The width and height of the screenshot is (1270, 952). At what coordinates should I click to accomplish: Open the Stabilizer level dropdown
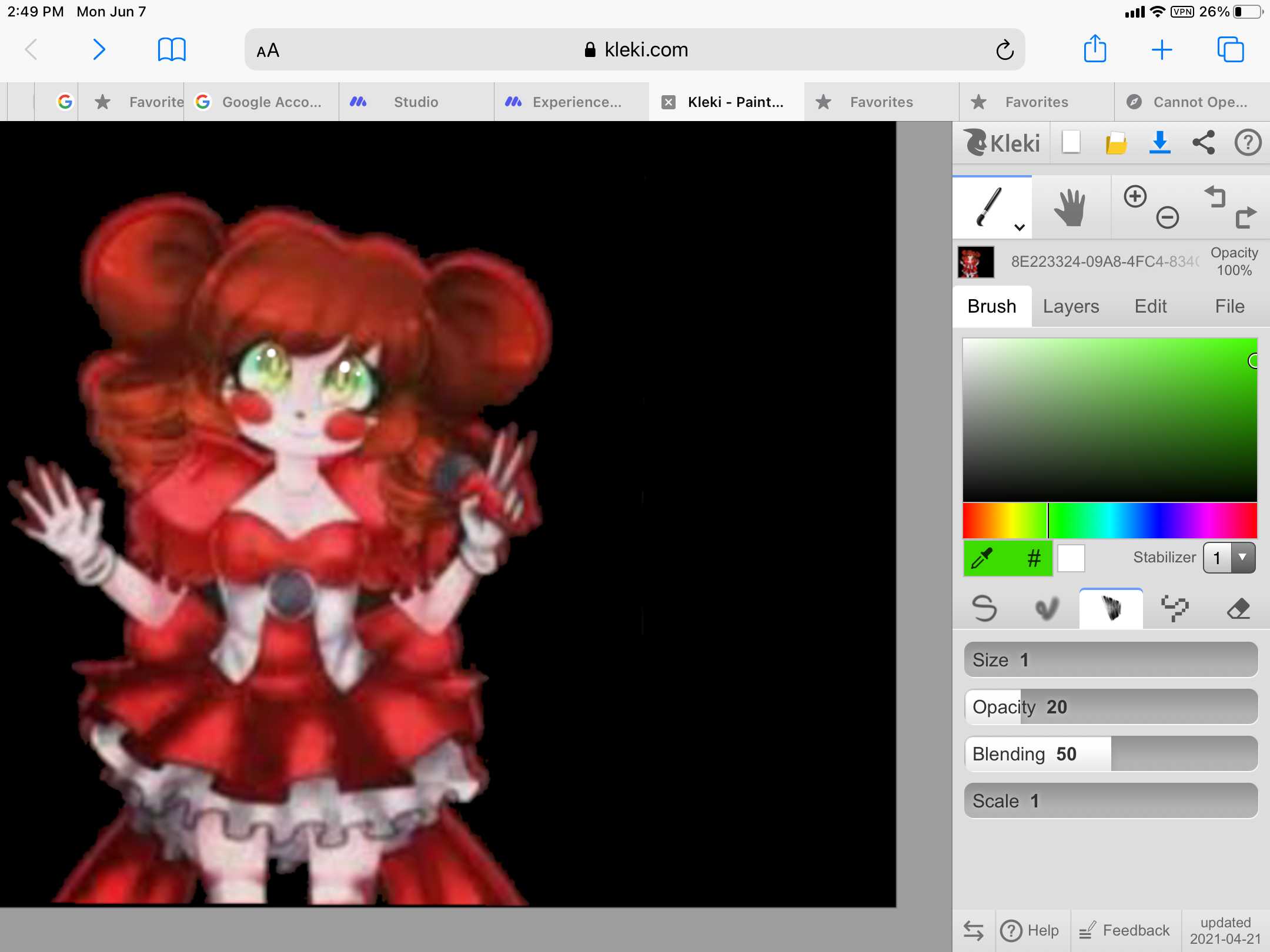click(x=1229, y=558)
